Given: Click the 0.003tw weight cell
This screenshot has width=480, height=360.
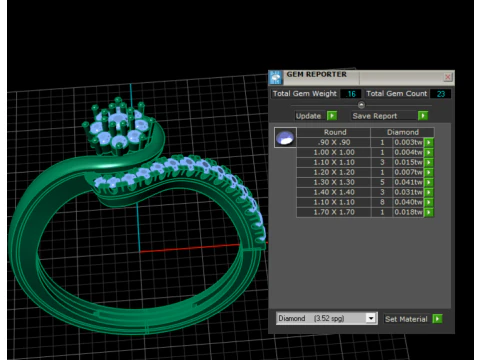Looking at the screenshot, I should [x=408, y=142].
